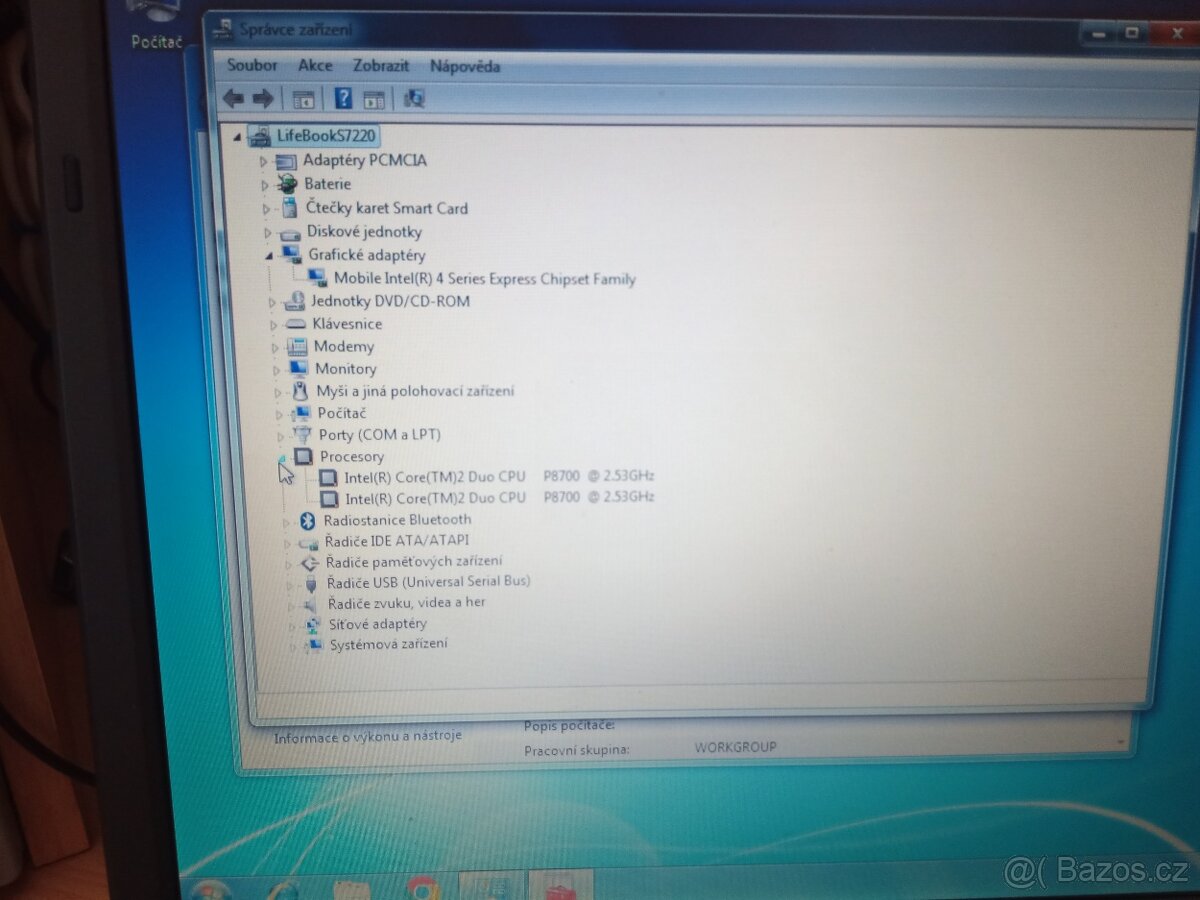Viewport: 1200px width, 900px height.
Task: Select the "Baterie" label
Action: (328, 184)
